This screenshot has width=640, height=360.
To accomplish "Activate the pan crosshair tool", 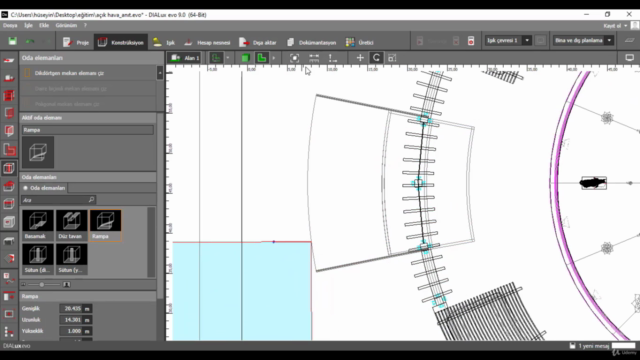I will click(360, 58).
